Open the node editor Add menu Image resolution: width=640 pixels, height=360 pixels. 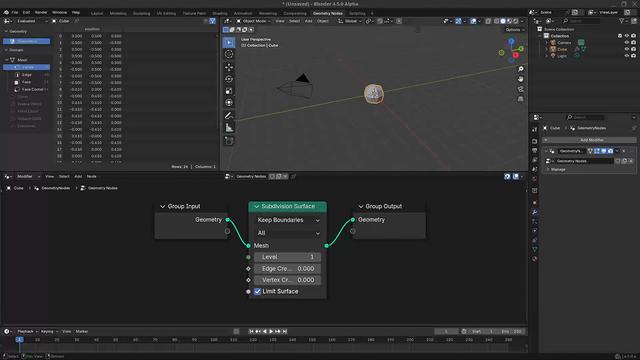coord(78,176)
